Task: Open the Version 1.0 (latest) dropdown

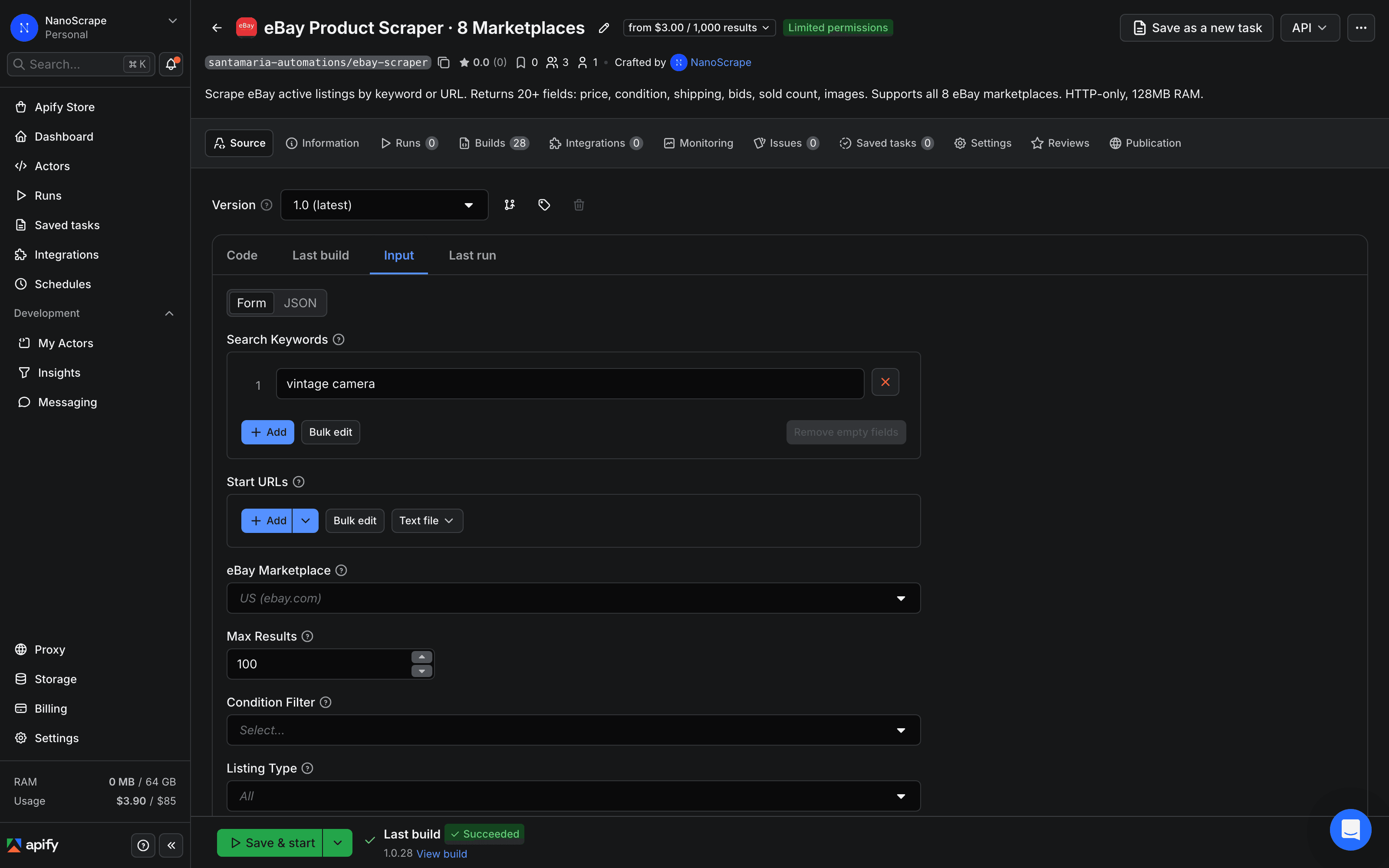Action: click(x=384, y=205)
